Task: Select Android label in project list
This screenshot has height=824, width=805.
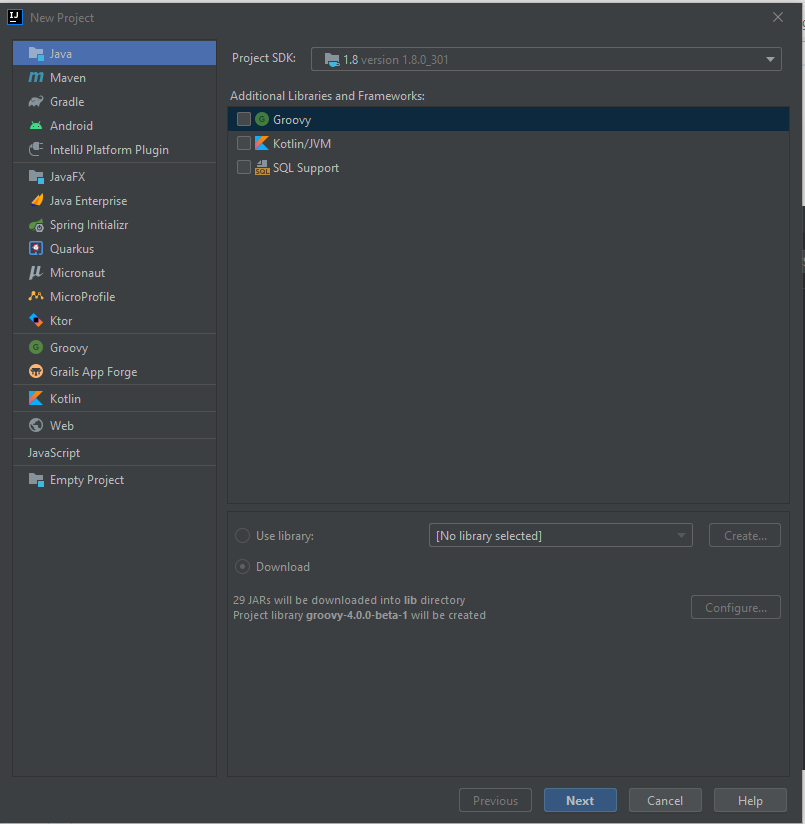Action: click(x=71, y=126)
